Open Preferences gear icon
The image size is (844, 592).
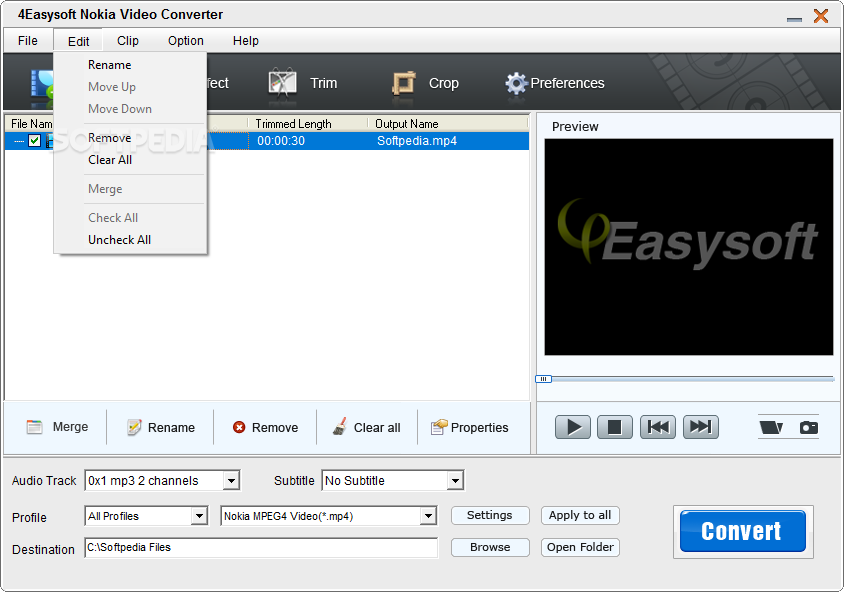[x=516, y=83]
